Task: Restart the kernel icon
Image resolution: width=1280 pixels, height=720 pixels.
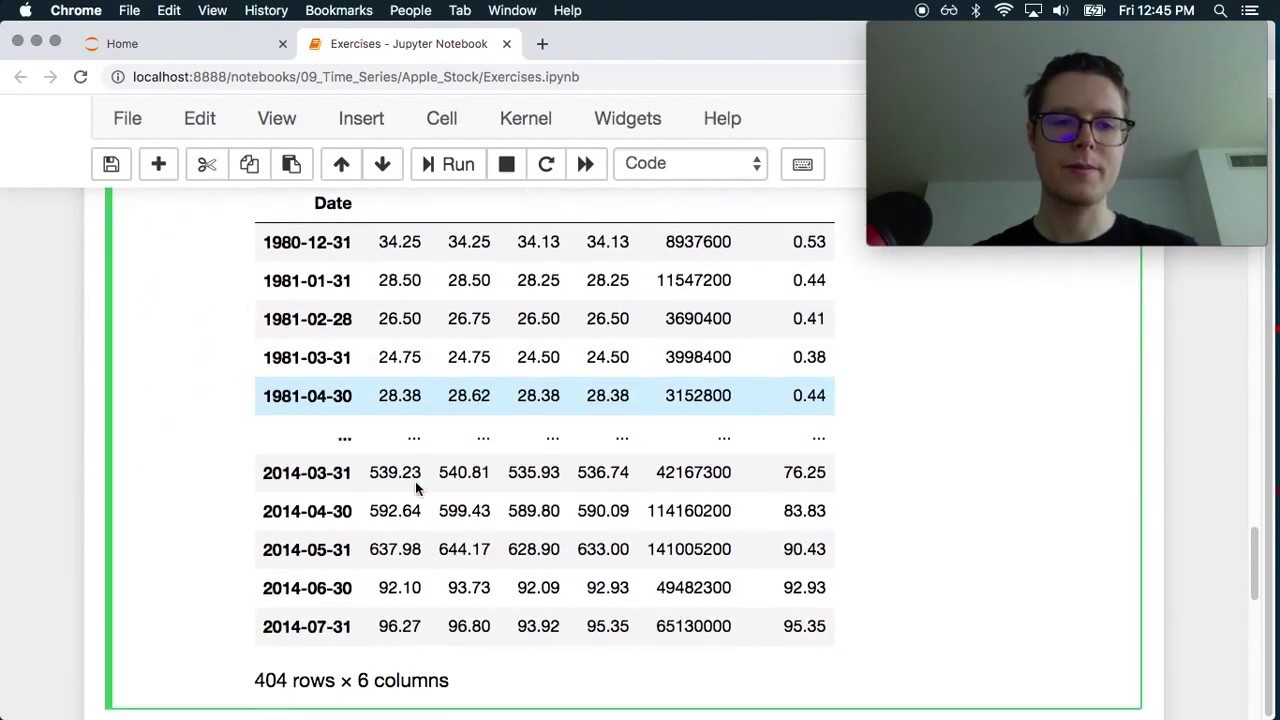Action: [546, 164]
